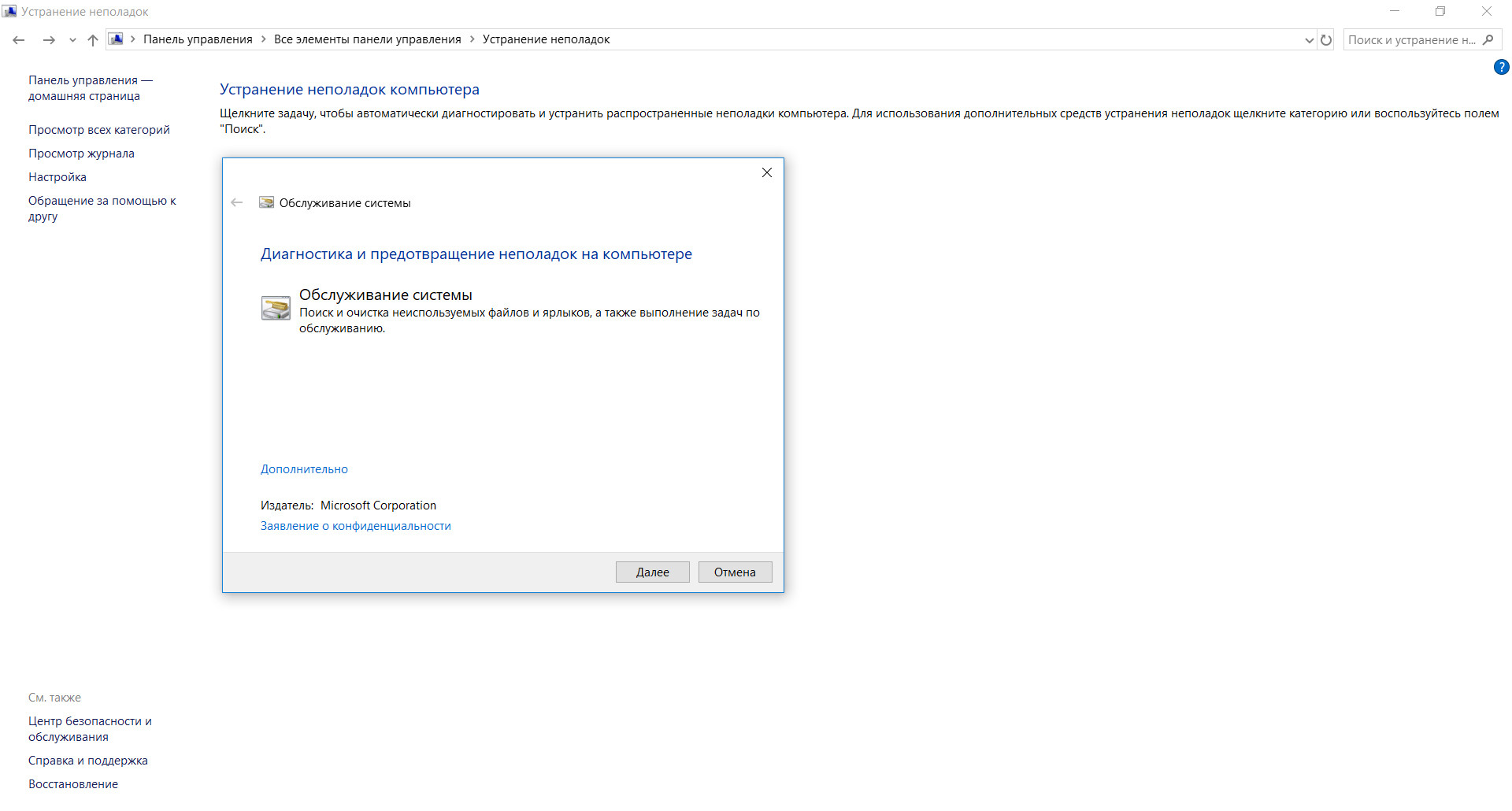Expand chevron after 'Панель управления' breadcrumb
Viewport: 1512px width, 811px height.
pos(263,39)
